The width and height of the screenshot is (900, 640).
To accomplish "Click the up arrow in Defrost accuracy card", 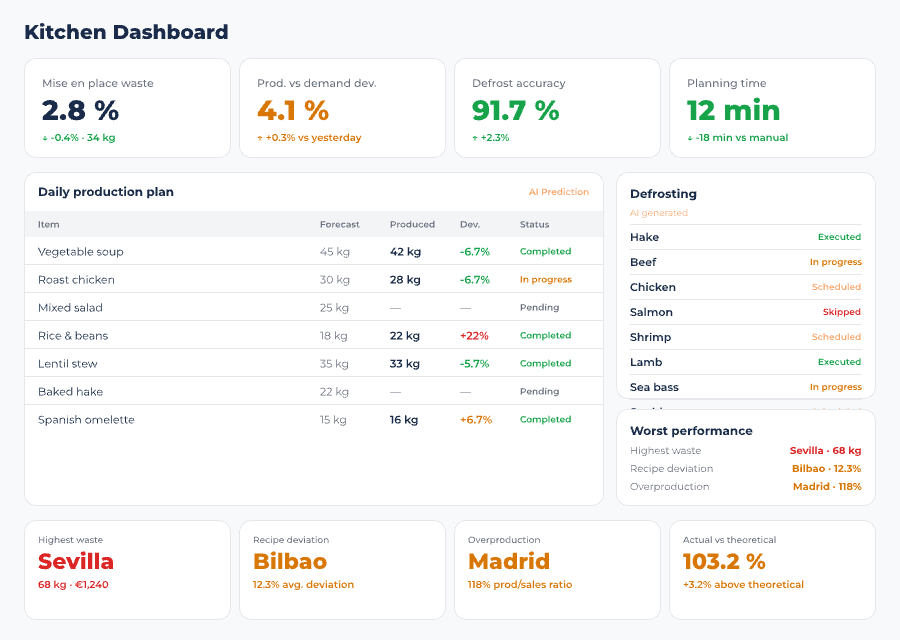I will click(475, 138).
